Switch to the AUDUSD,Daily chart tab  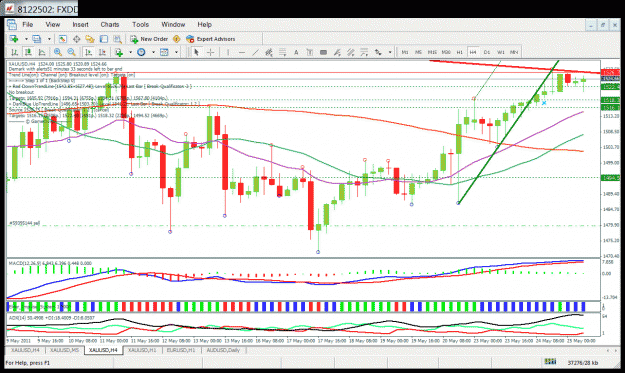click(223, 350)
